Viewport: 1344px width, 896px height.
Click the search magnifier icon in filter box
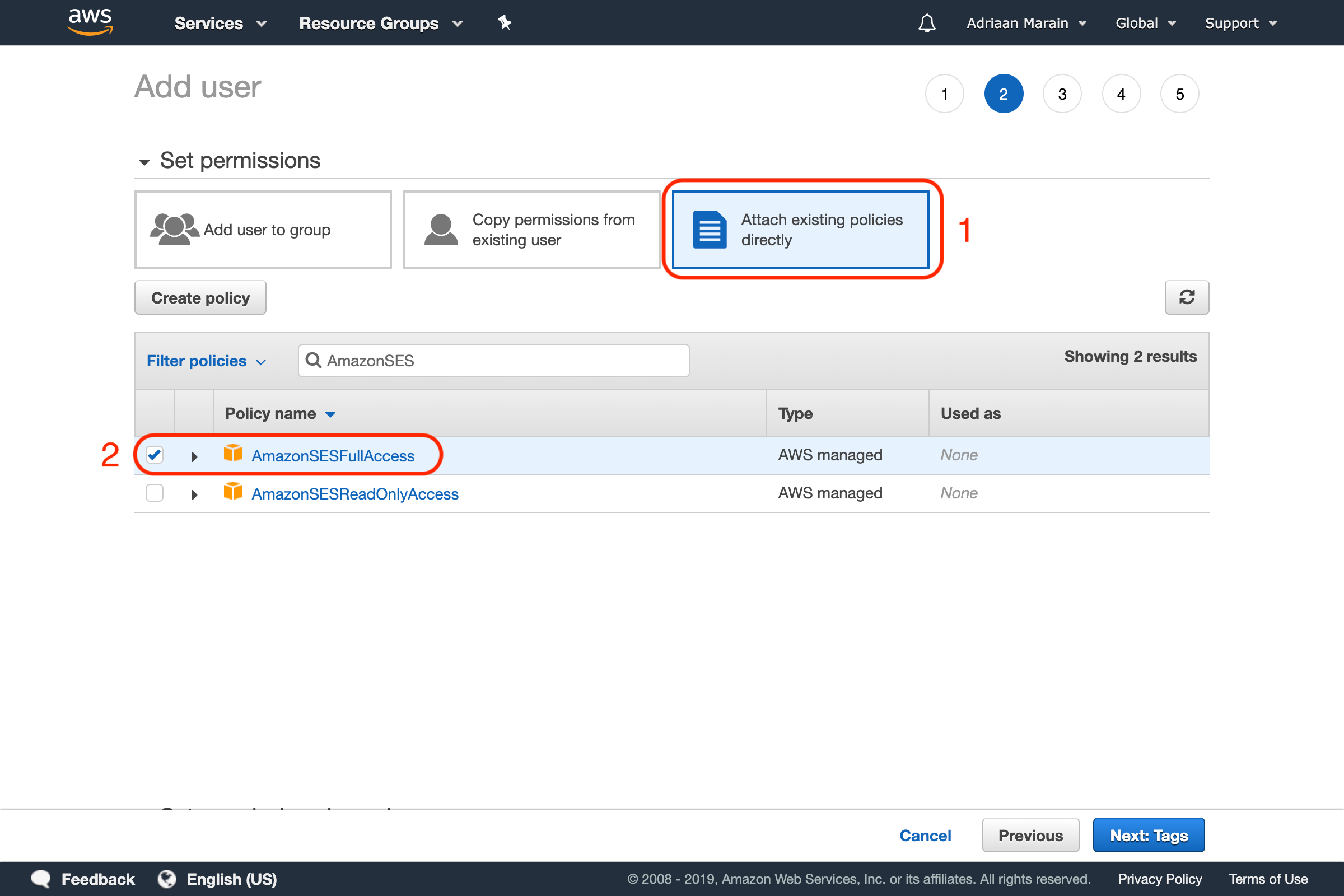click(313, 360)
